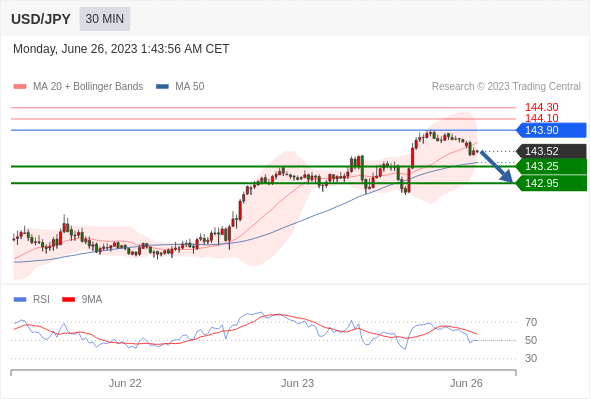Toggle MA 20 + Bollinger Bands legend label
590x400 pixels.
pyautogui.click(x=88, y=87)
